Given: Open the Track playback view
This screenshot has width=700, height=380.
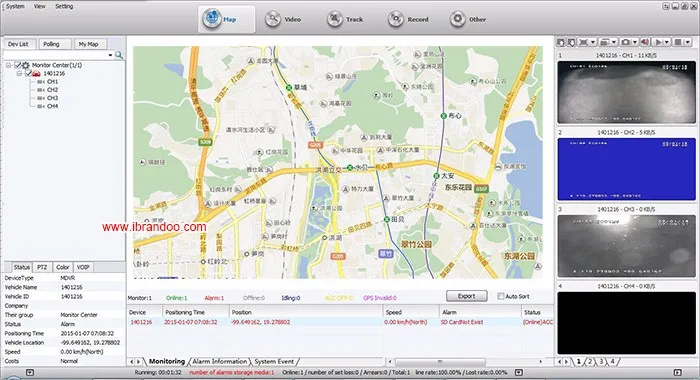Looking at the screenshot, I should pos(345,19).
